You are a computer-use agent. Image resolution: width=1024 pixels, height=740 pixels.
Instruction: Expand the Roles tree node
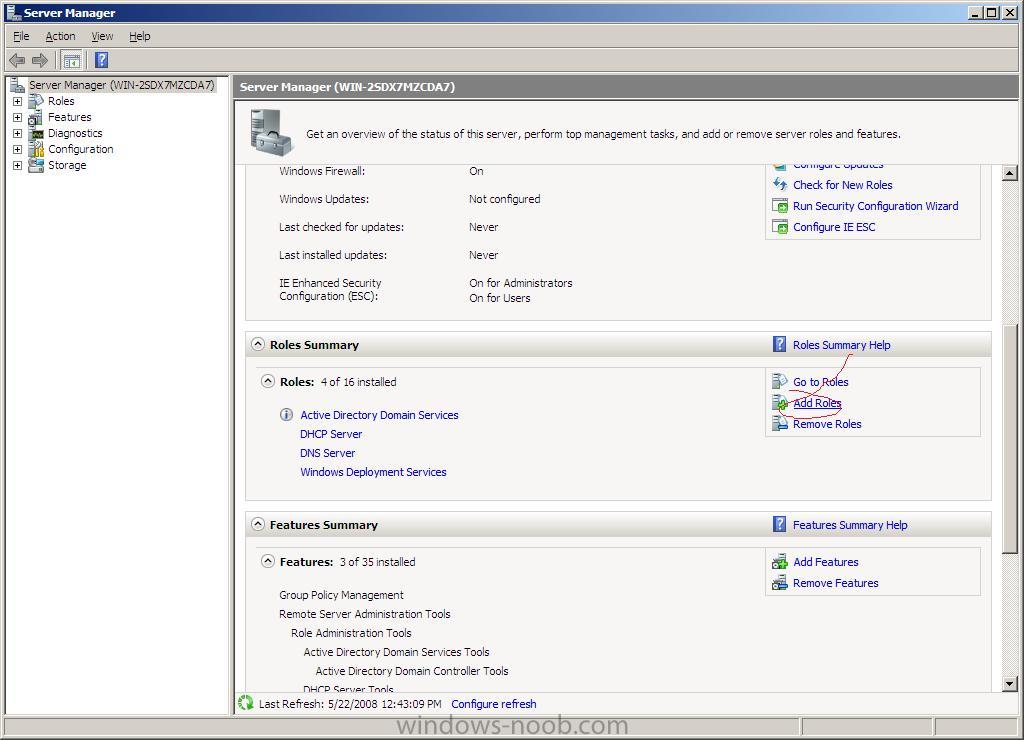click(18, 101)
